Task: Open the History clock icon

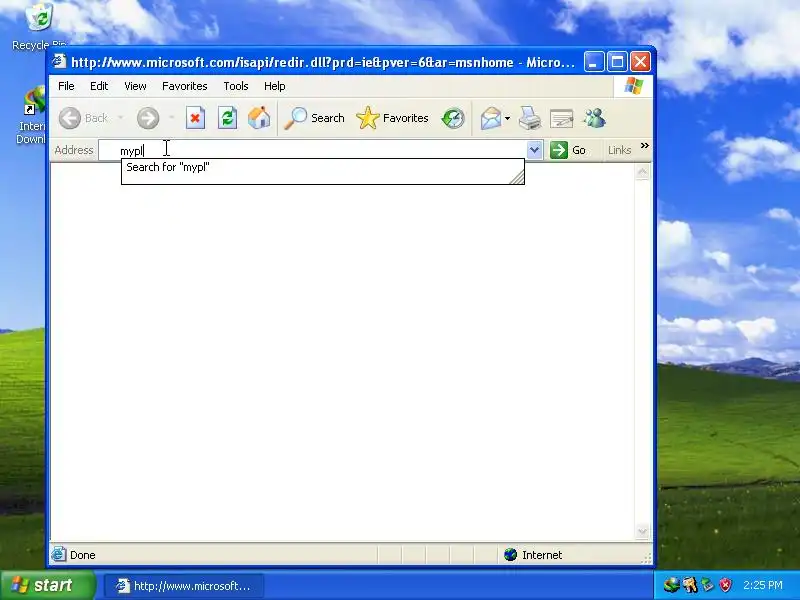Action: coord(453,118)
